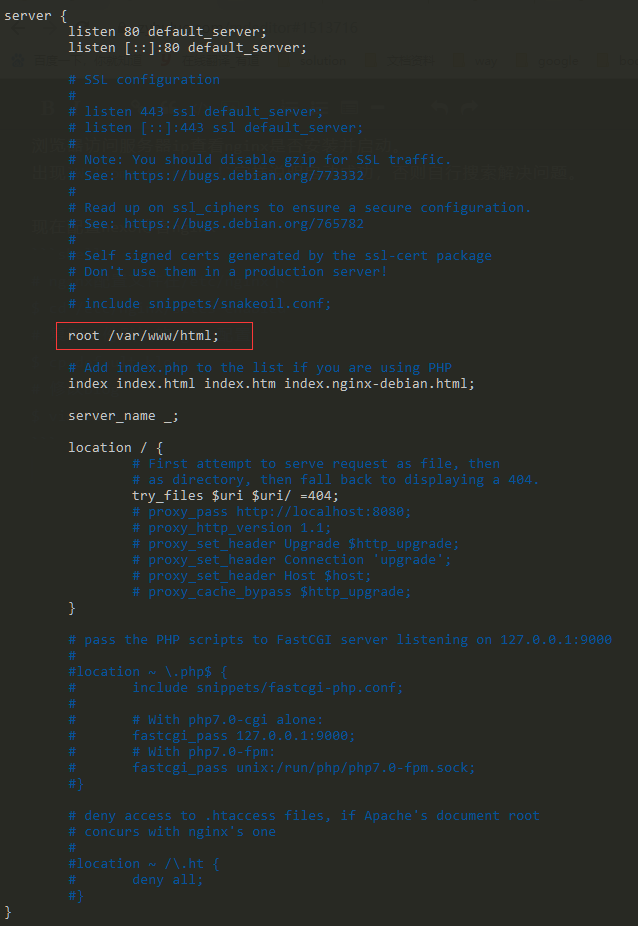Place cursor on "listen 80 default_server;" line

tap(167, 31)
